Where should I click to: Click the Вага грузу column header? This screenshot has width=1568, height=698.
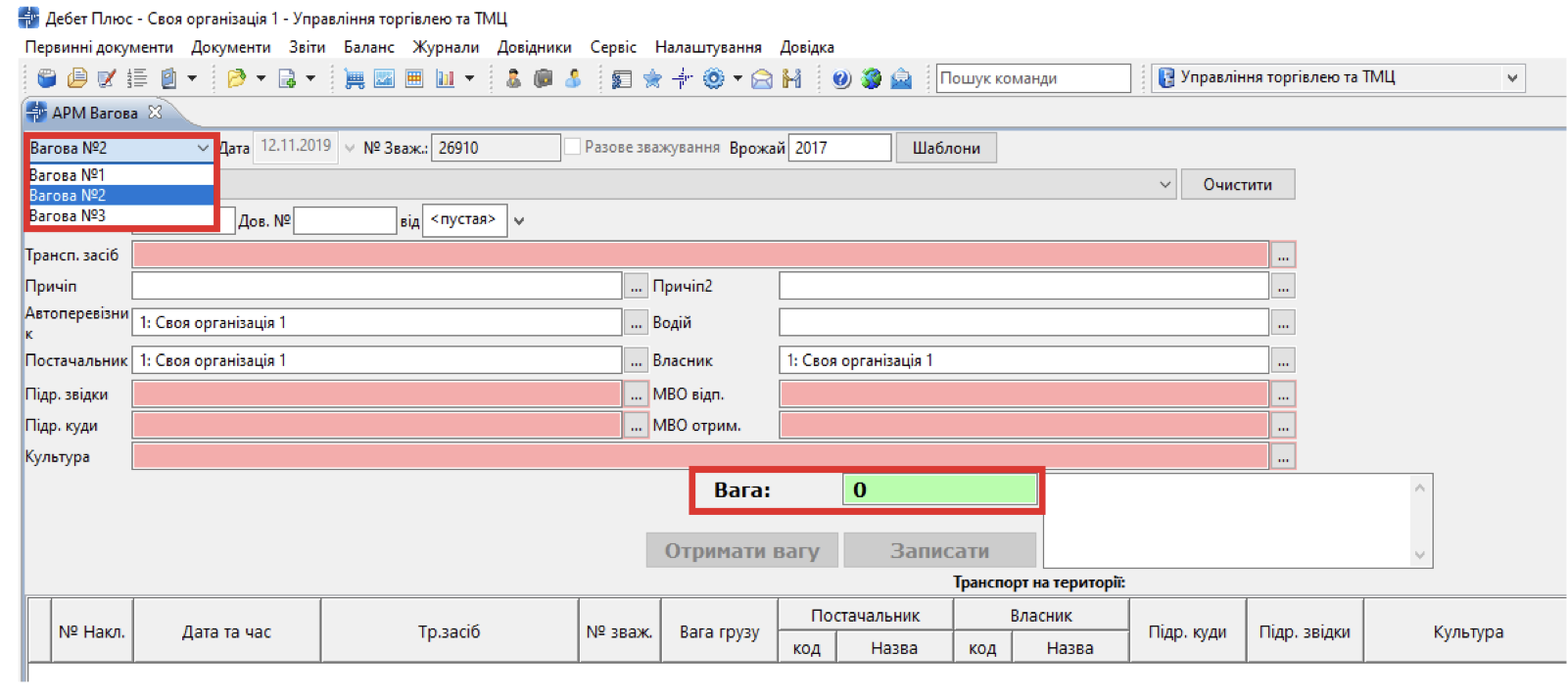point(719,631)
